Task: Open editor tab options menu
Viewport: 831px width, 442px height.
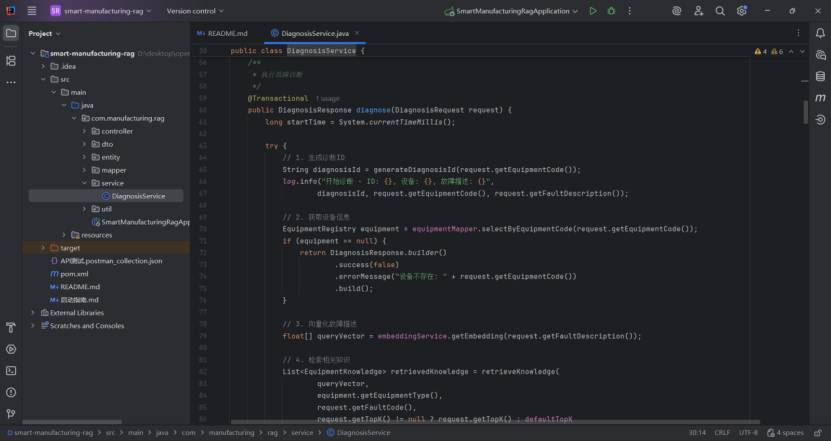Action: [x=798, y=33]
